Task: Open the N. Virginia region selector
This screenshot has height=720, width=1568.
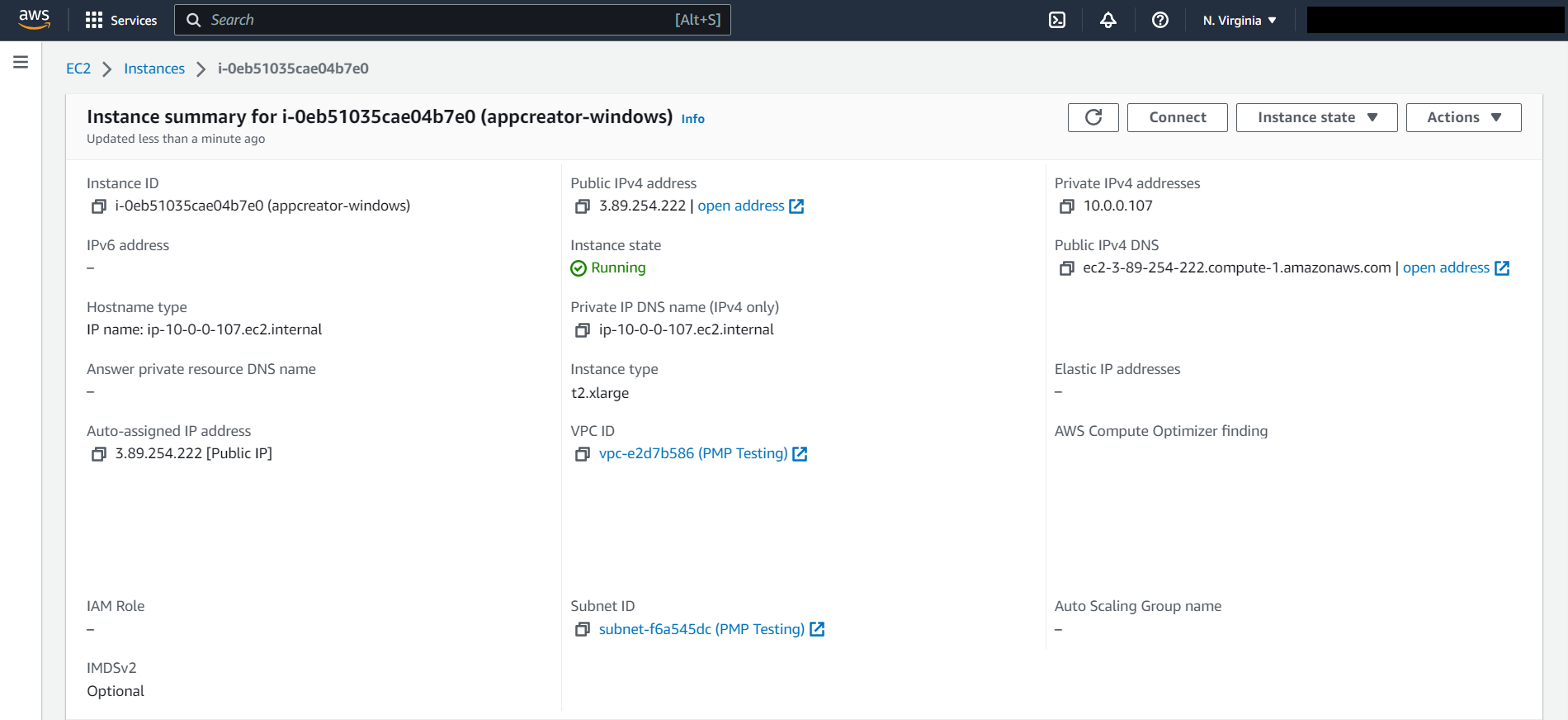Action: click(1240, 20)
